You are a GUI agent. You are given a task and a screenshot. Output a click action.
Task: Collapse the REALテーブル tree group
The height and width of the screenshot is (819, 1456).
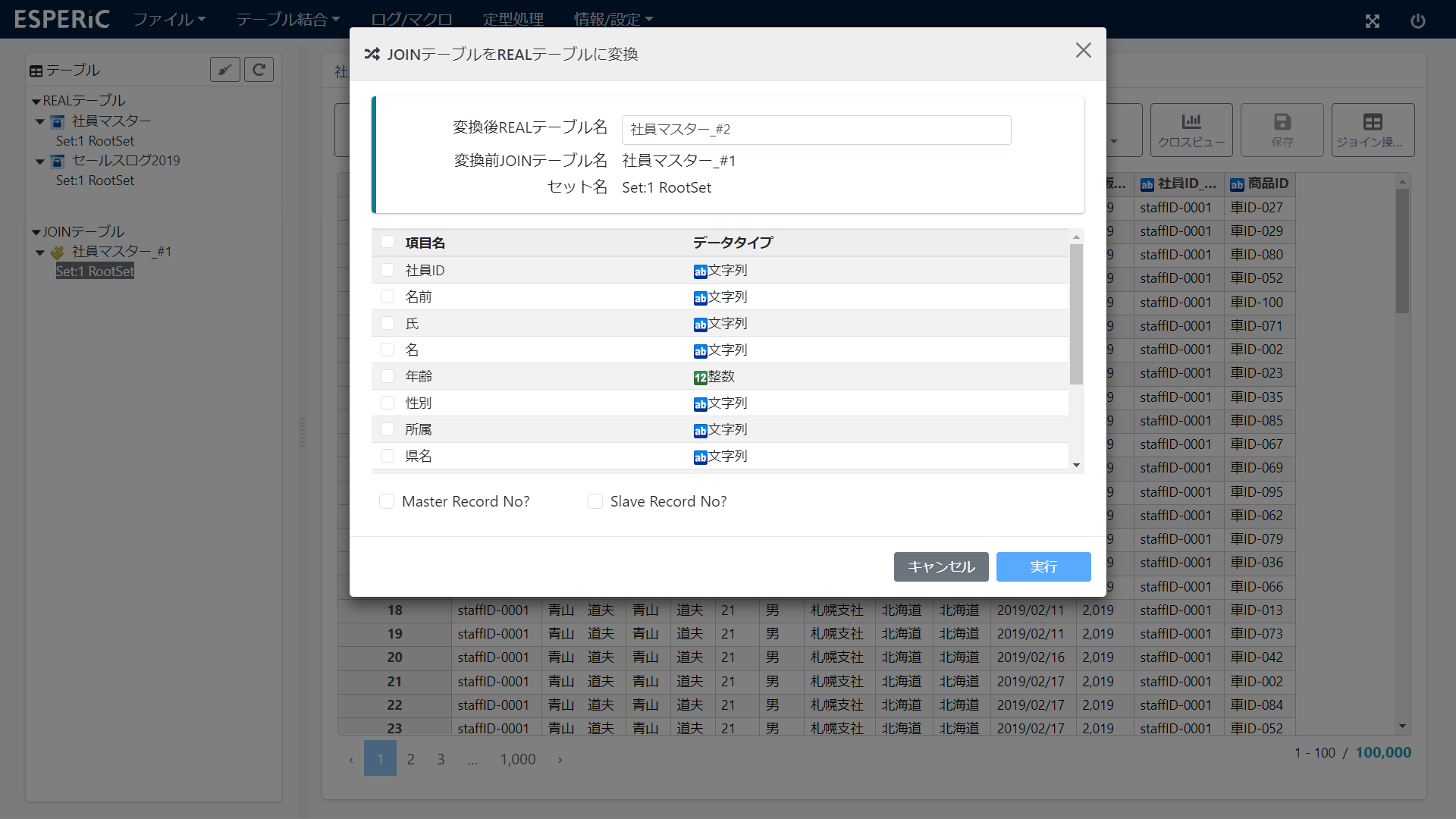click(36, 102)
